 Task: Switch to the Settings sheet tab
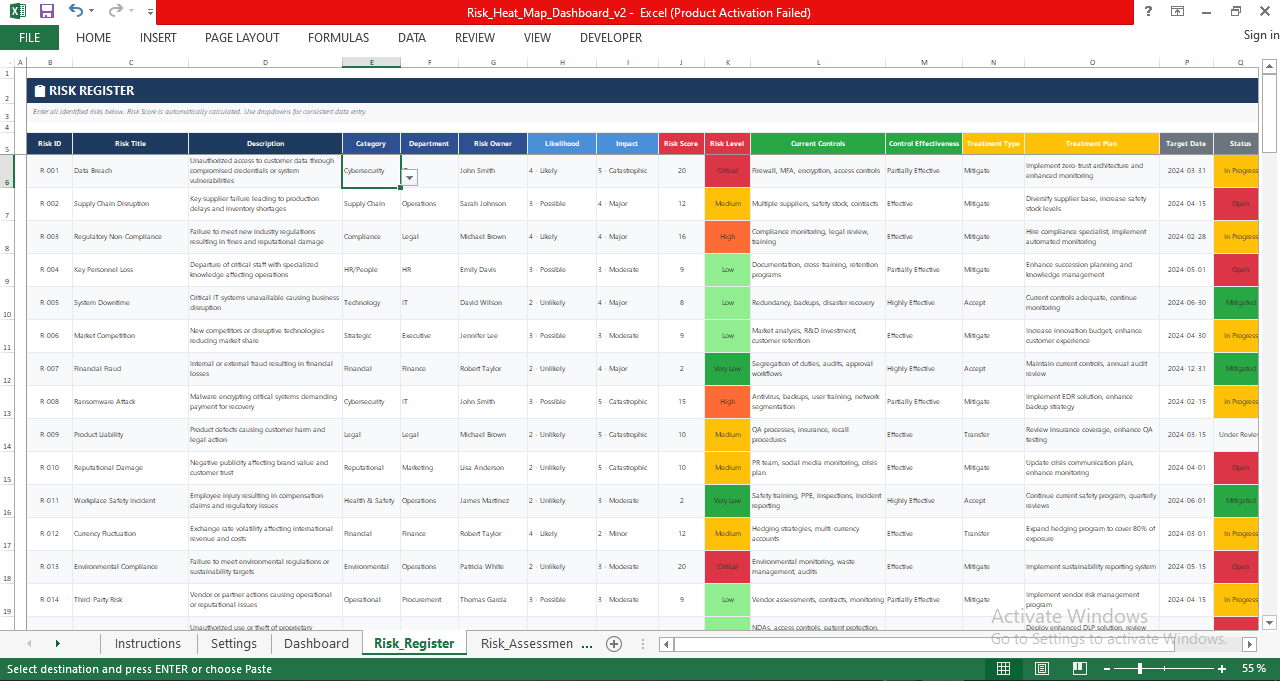click(234, 644)
